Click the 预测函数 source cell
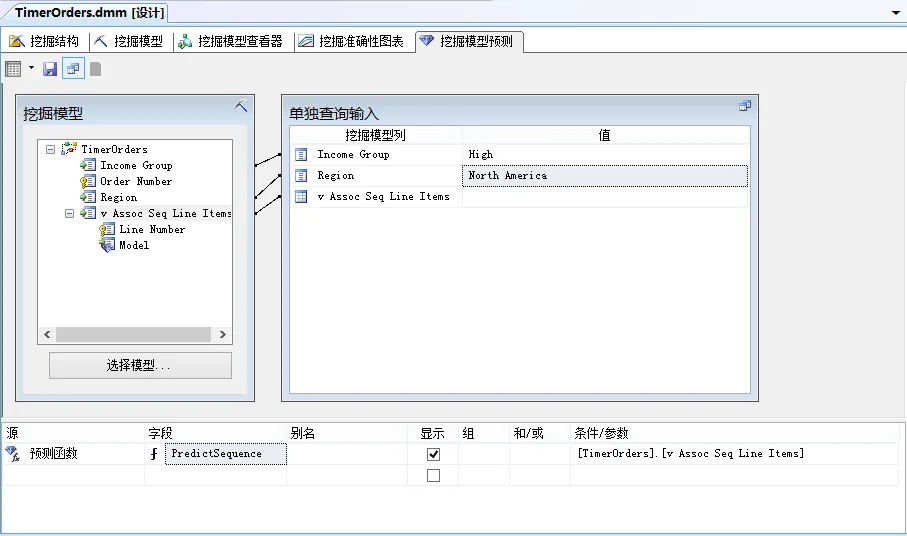Viewport: 907px width, 536px height. click(x=73, y=454)
